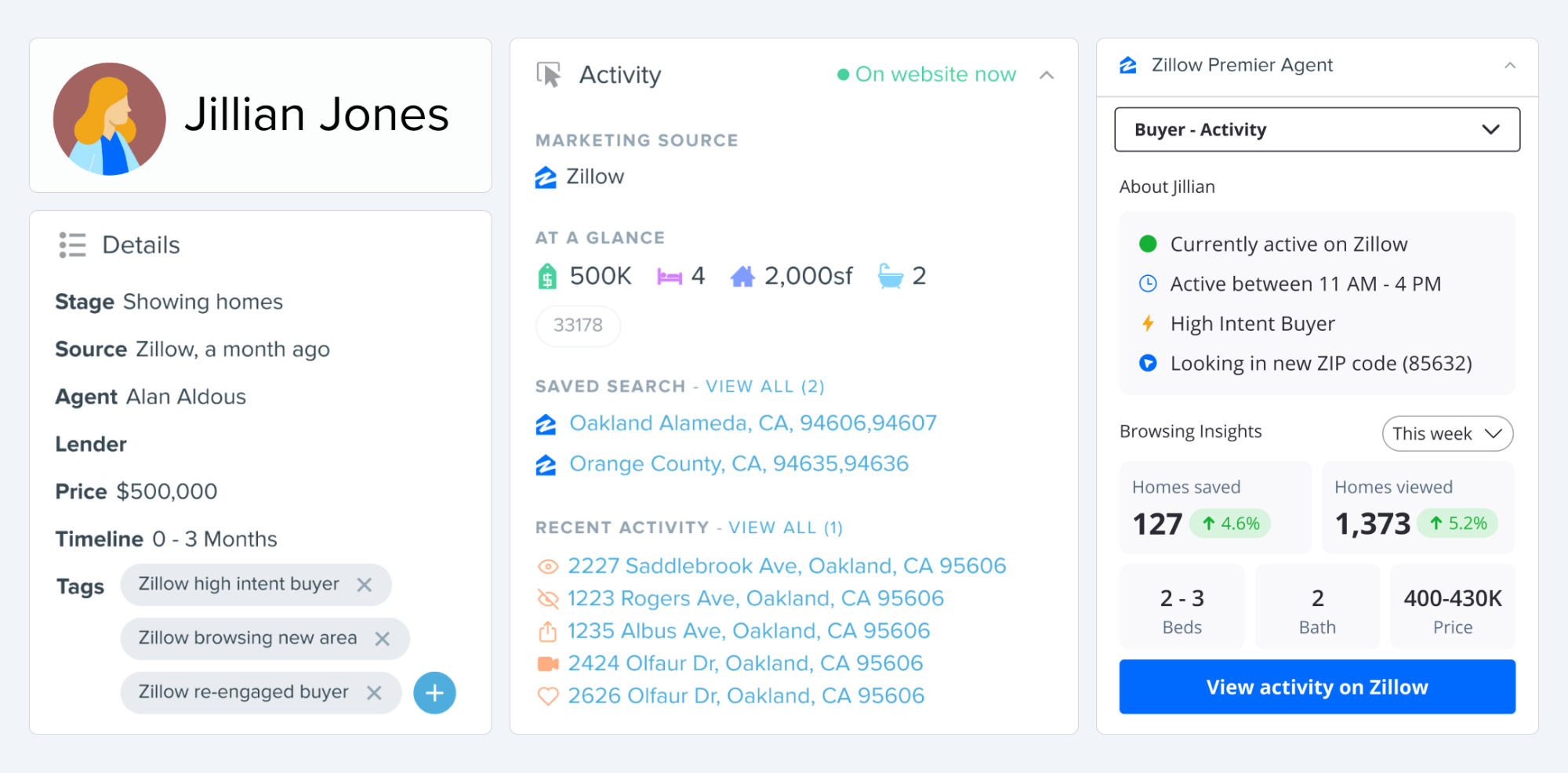The height and width of the screenshot is (773, 1568).
Task: Click green Currently active status dot
Action: 1148,244
